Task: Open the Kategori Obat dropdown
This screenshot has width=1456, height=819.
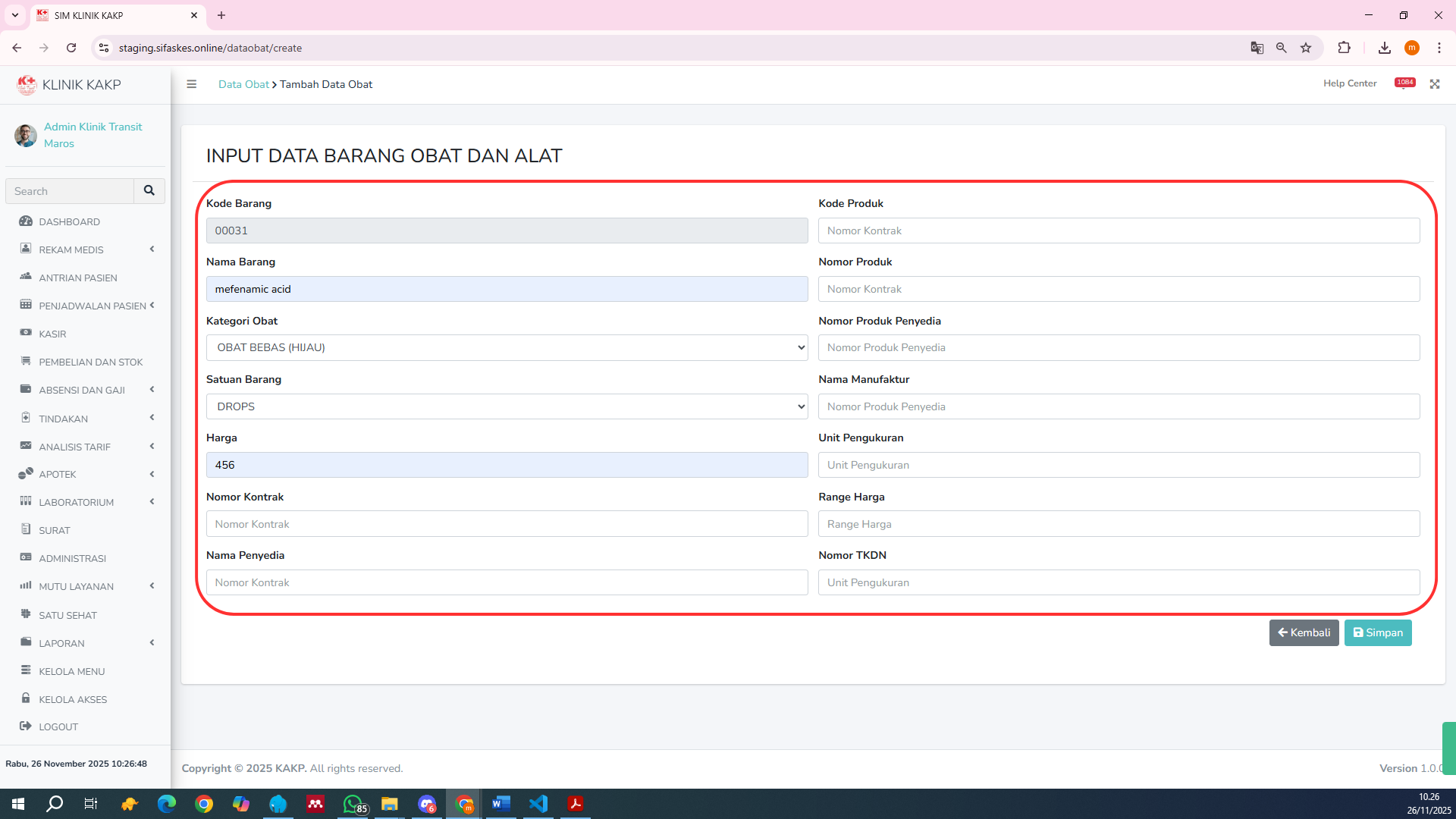Action: [507, 347]
